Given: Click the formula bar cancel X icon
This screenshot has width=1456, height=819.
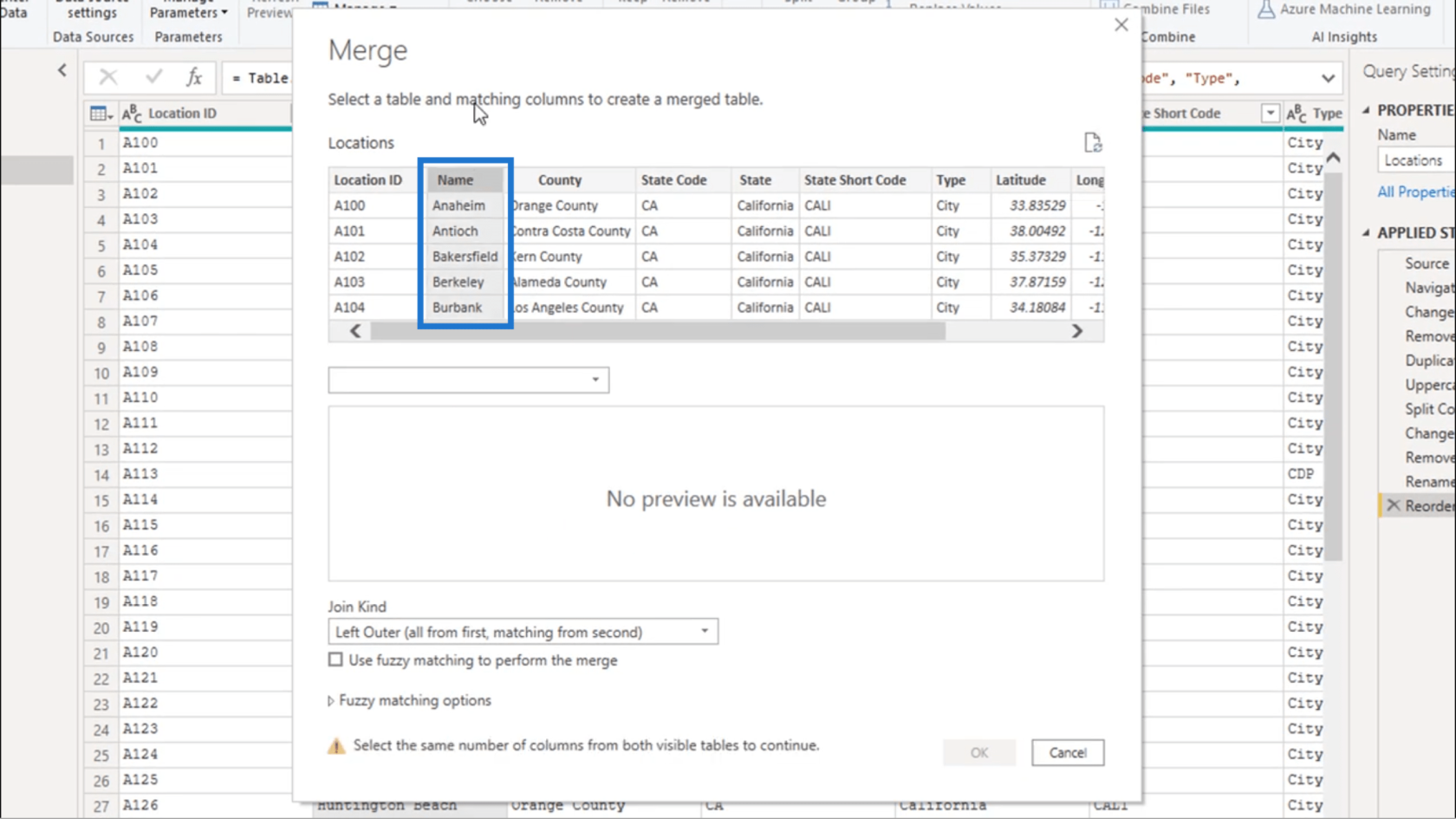Looking at the screenshot, I should coord(108,77).
